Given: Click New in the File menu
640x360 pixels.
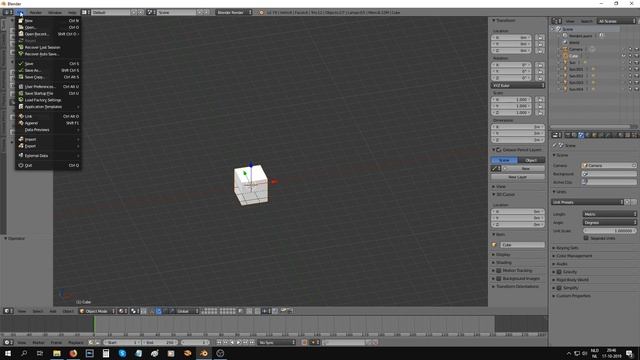Looking at the screenshot, I should tap(48, 20).
